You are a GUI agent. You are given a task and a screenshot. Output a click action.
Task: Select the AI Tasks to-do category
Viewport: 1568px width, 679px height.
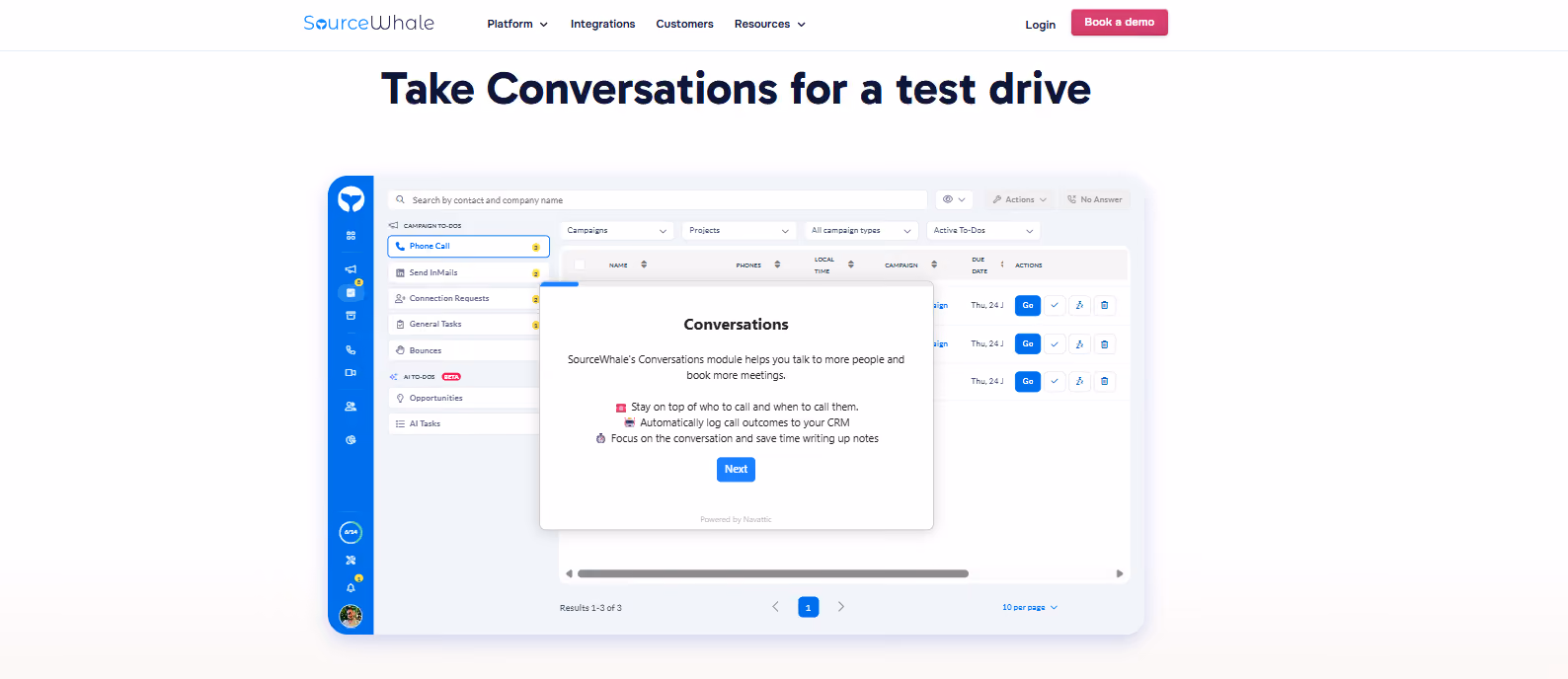465,423
